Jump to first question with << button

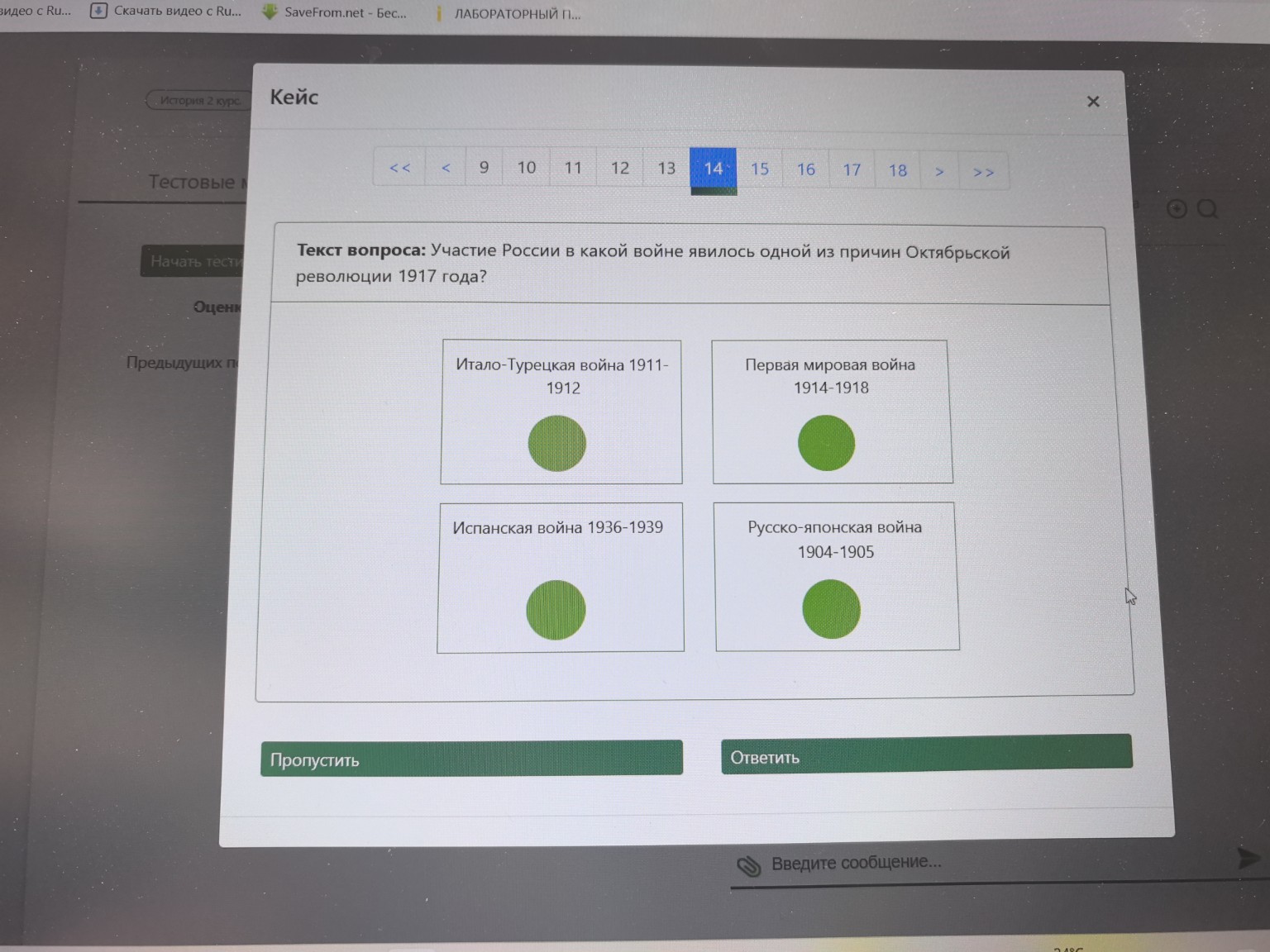[399, 168]
